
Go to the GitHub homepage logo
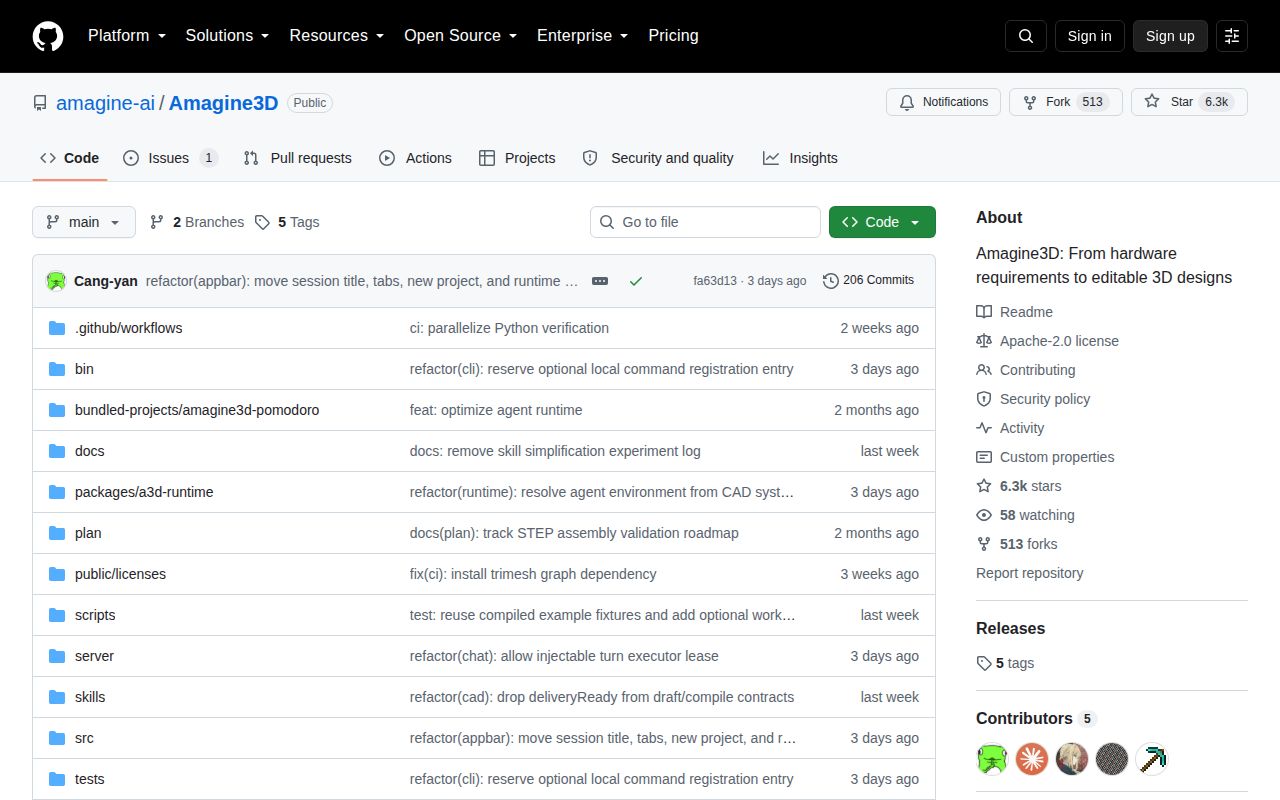click(48, 36)
